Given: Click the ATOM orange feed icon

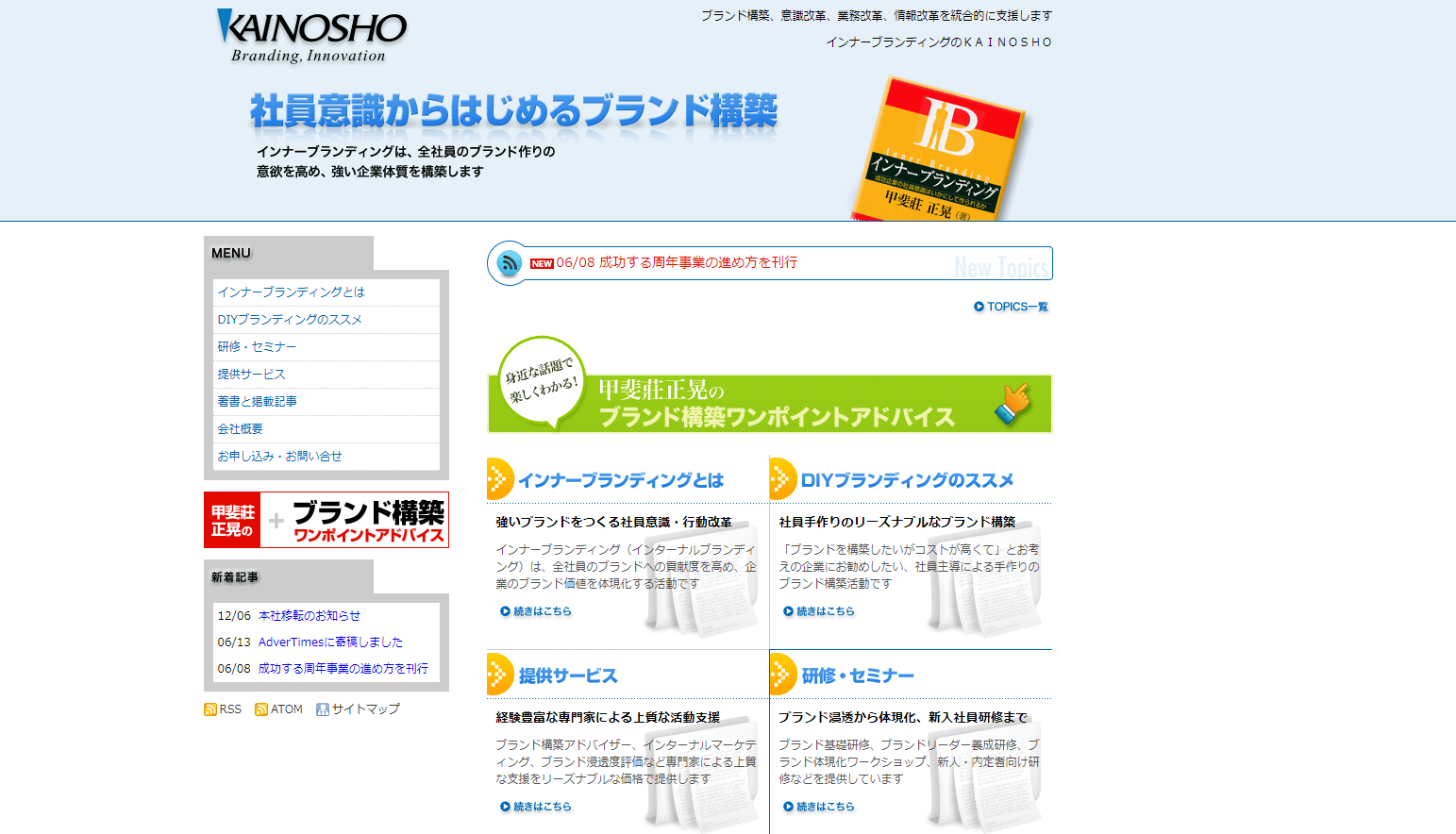Looking at the screenshot, I should point(261,709).
